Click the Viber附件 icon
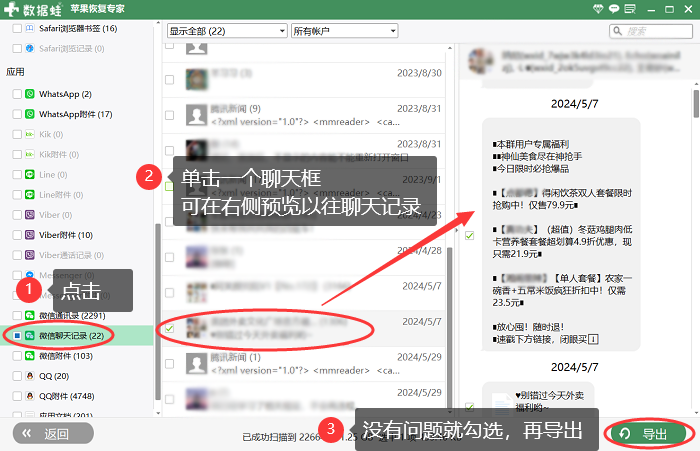 [29, 234]
